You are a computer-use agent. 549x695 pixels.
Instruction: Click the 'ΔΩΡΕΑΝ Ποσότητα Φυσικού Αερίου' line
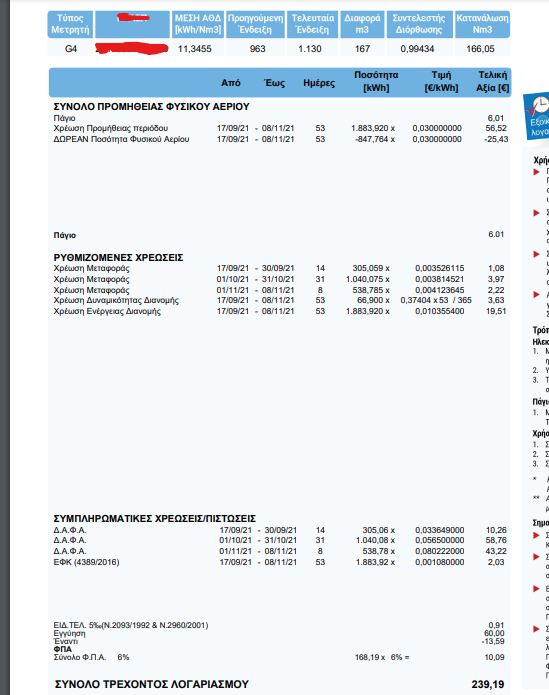(121, 139)
